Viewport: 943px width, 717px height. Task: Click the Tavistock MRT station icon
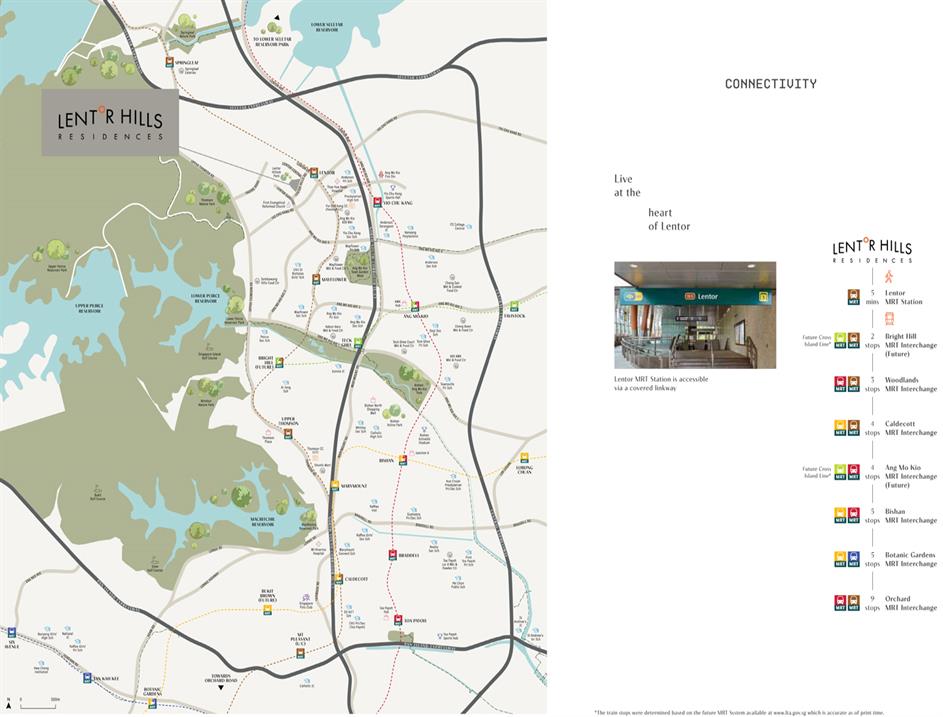(x=514, y=306)
